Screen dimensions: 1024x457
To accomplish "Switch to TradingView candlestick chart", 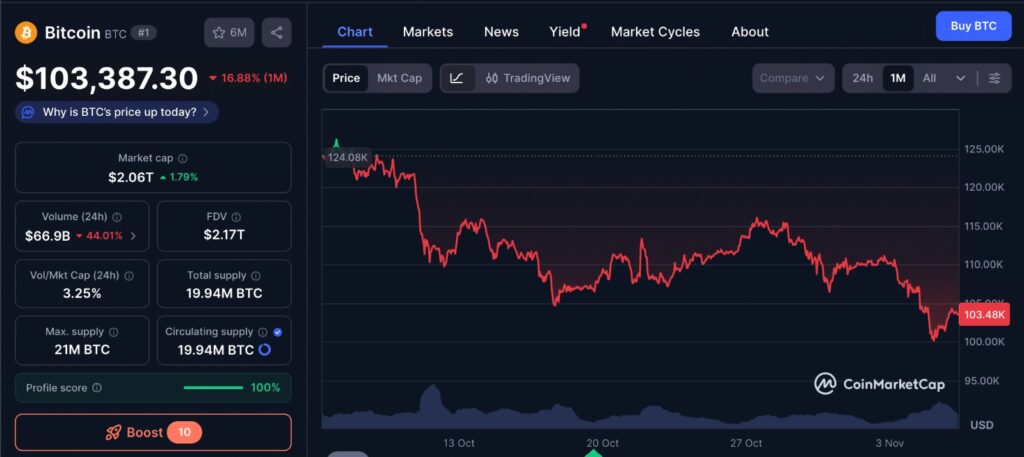I will [x=528, y=78].
